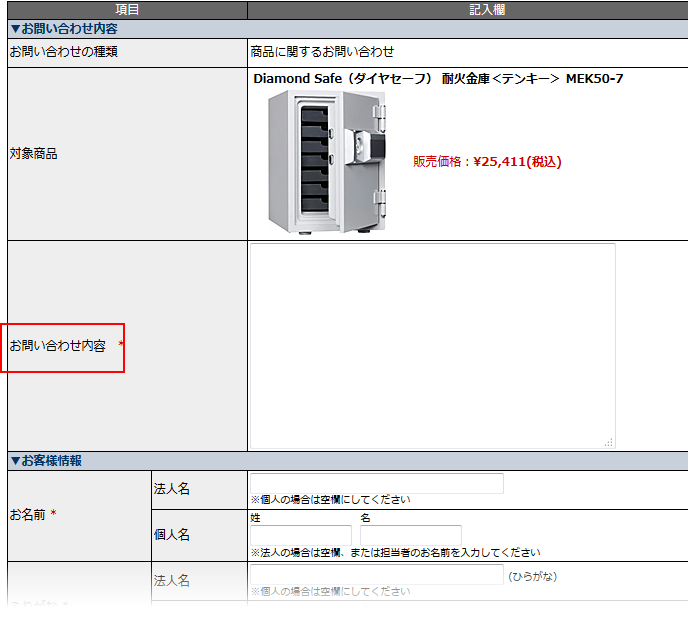Click note ※法人の場合は空欄、または担当者のお名前
The height and width of the screenshot is (618, 688).
395,553
